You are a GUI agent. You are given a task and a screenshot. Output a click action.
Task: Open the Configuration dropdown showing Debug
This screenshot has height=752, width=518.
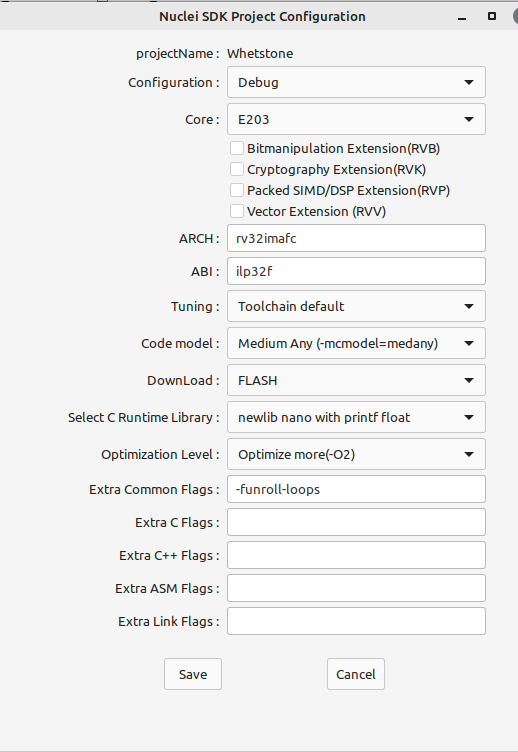pyautogui.click(x=356, y=82)
